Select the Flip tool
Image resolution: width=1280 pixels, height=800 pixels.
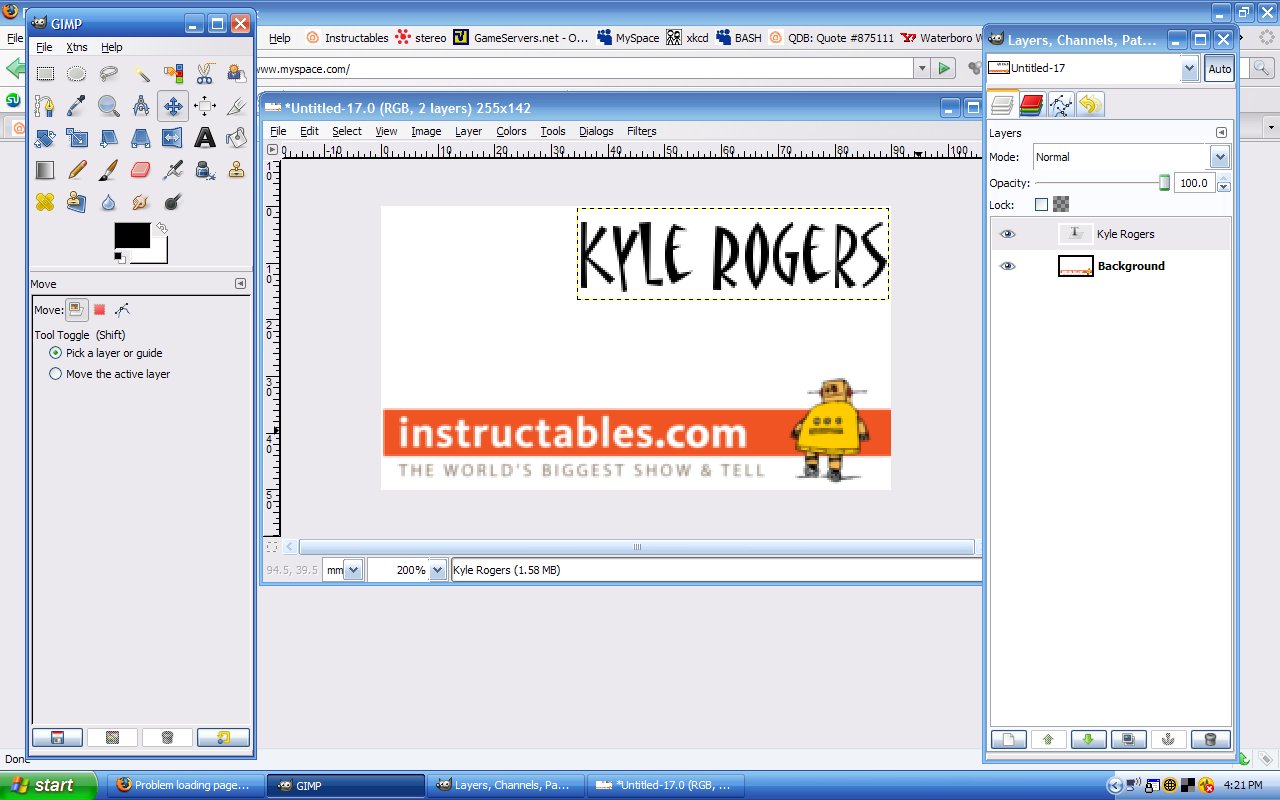173,137
